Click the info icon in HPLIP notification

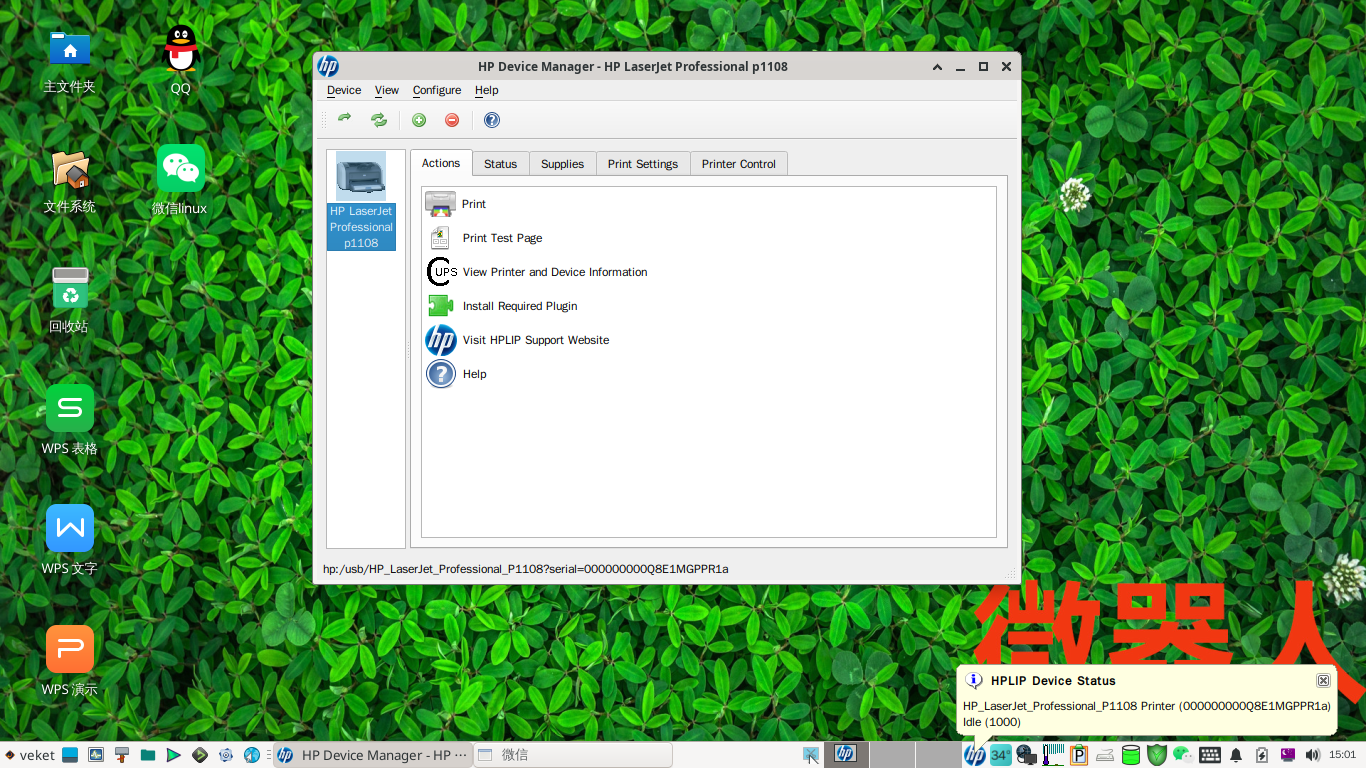(x=974, y=680)
